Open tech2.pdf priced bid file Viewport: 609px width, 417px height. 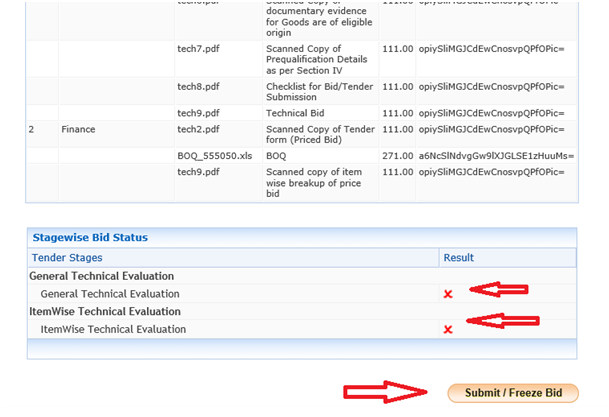point(197,129)
